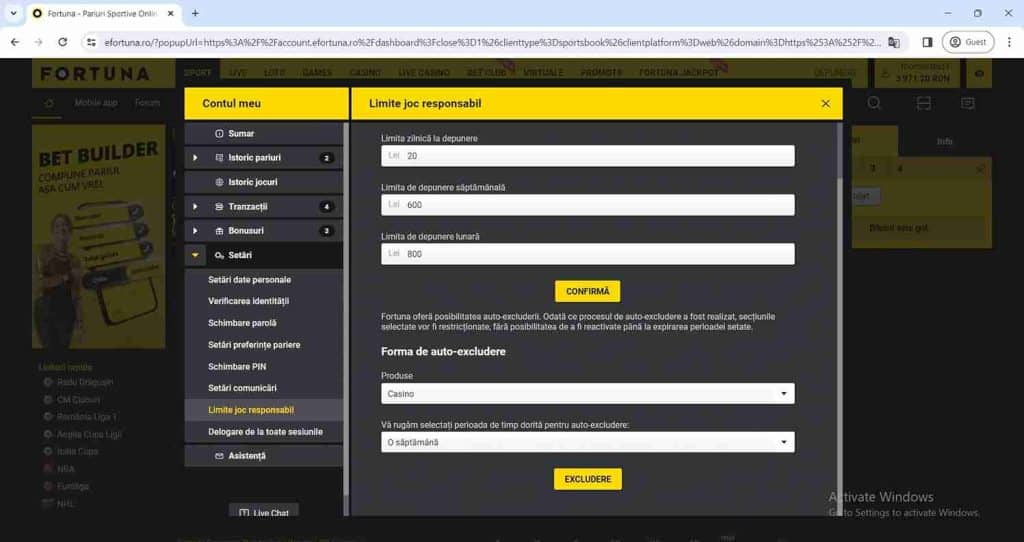Edit the monthly deposit limit field
The width and height of the screenshot is (1024, 542).
pos(588,254)
